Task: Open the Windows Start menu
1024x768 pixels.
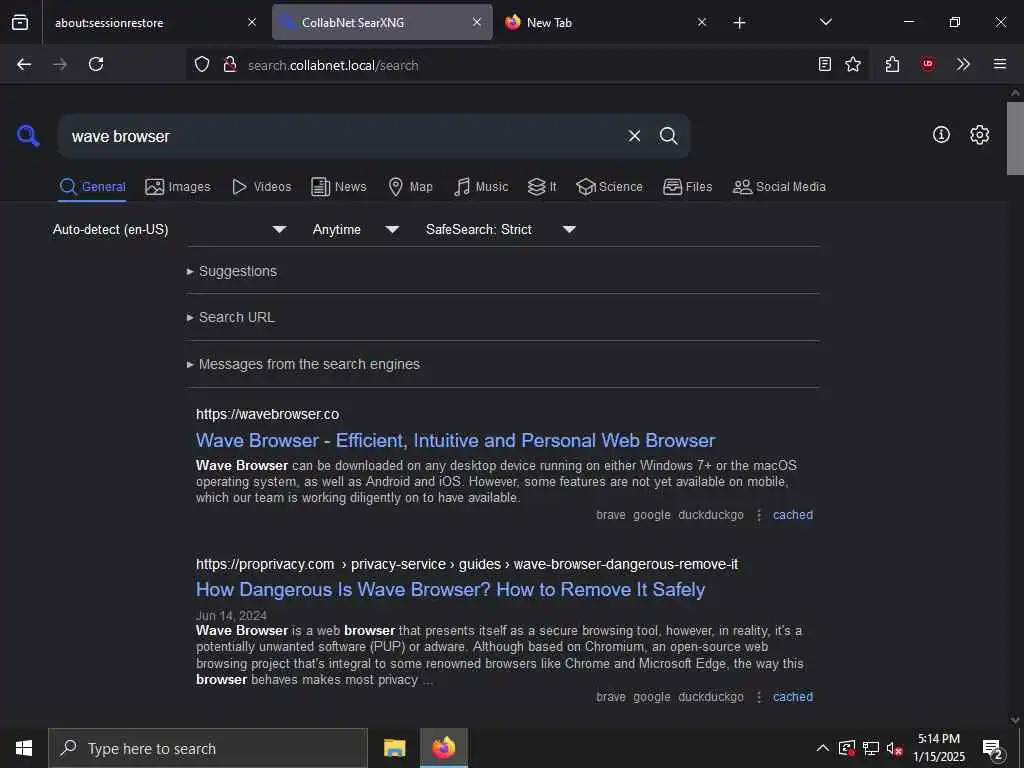Action: 24,748
